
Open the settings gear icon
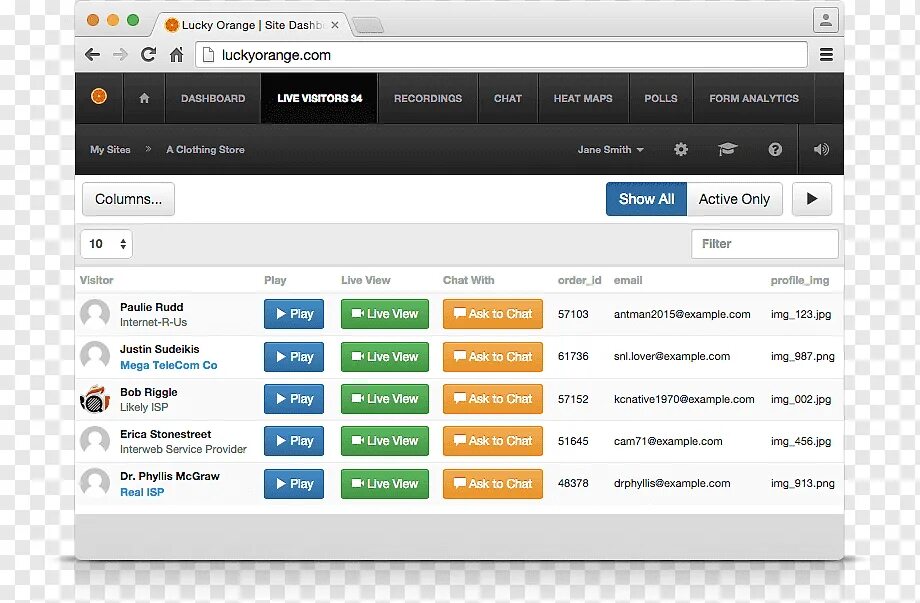coord(681,150)
